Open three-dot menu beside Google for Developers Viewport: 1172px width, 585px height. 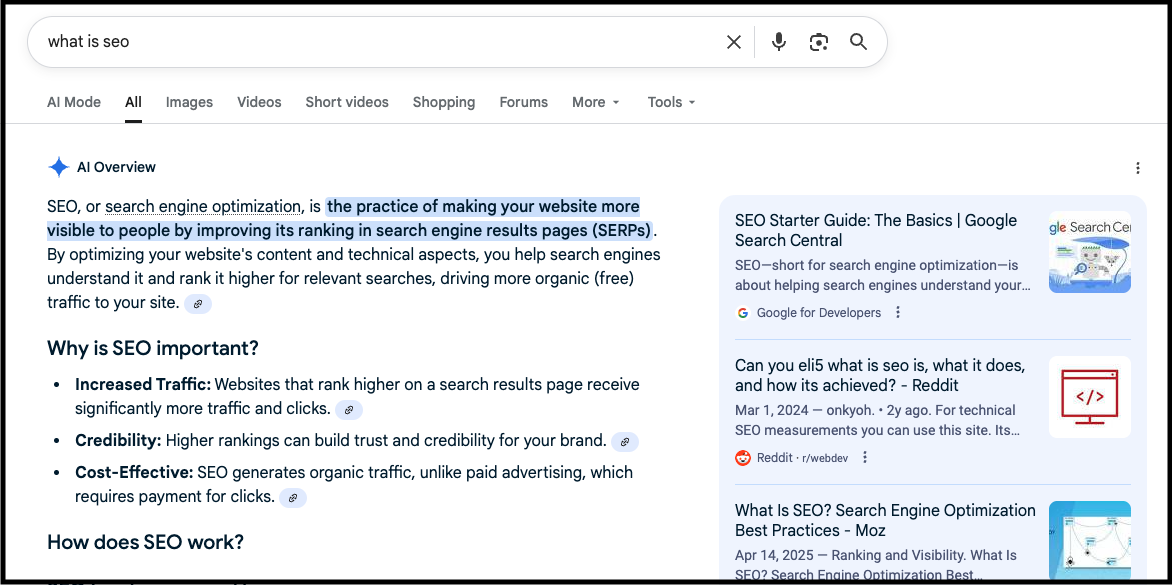898,313
